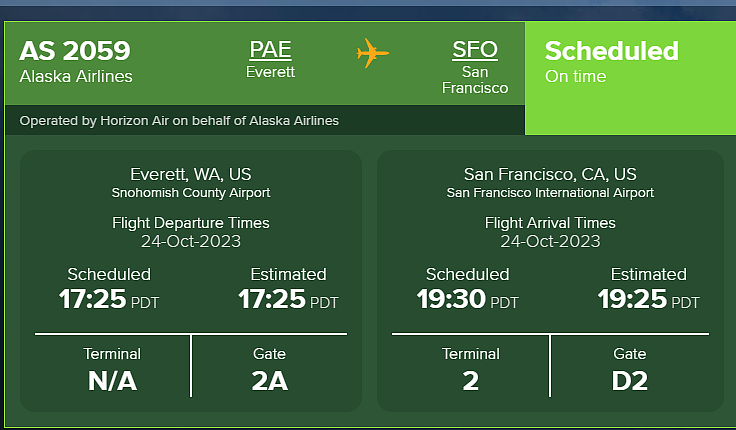This screenshot has height=430, width=736.
Task: Click the scheduled arrival time 19:30
Action: [x=451, y=299]
